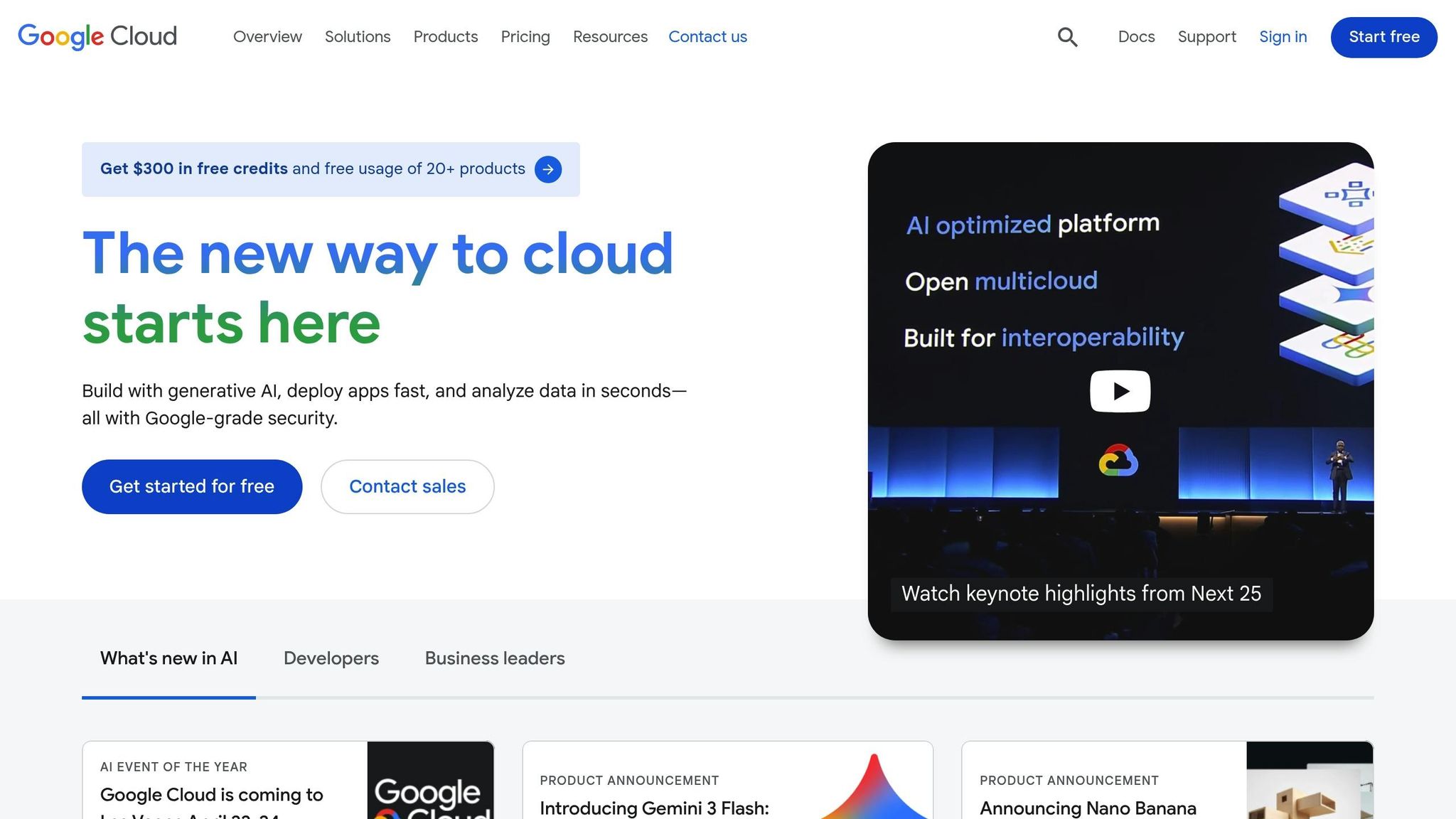Switch to the Developers tab
Viewport: 1456px width, 819px height.
click(331, 658)
